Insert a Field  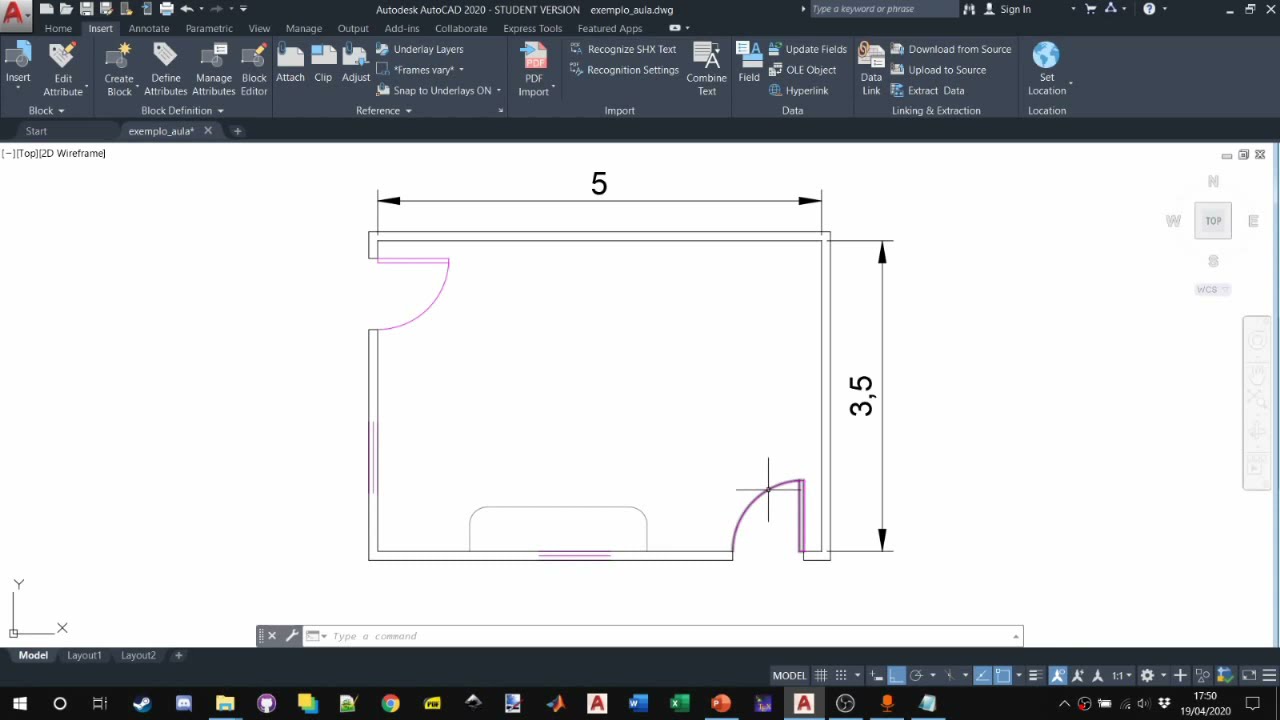pyautogui.click(x=749, y=64)
